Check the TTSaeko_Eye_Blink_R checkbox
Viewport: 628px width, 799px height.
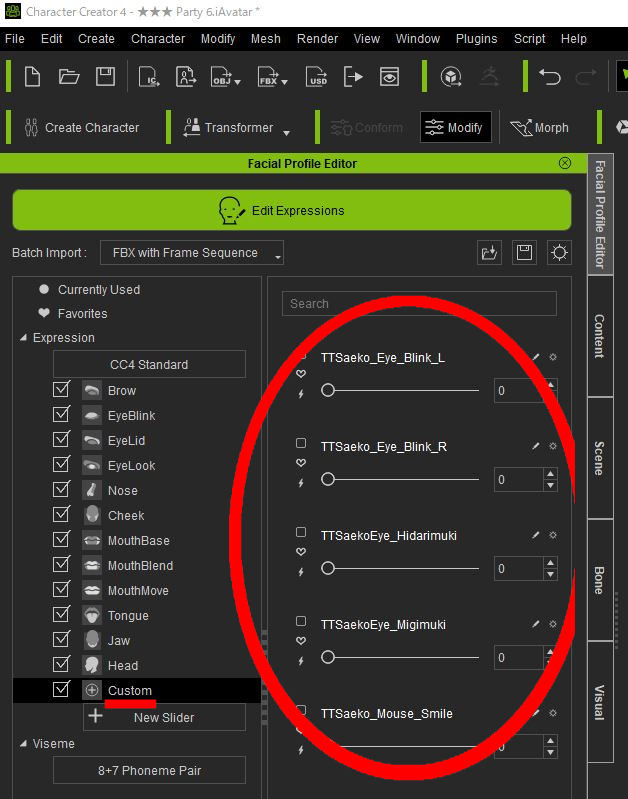(301, 443)
